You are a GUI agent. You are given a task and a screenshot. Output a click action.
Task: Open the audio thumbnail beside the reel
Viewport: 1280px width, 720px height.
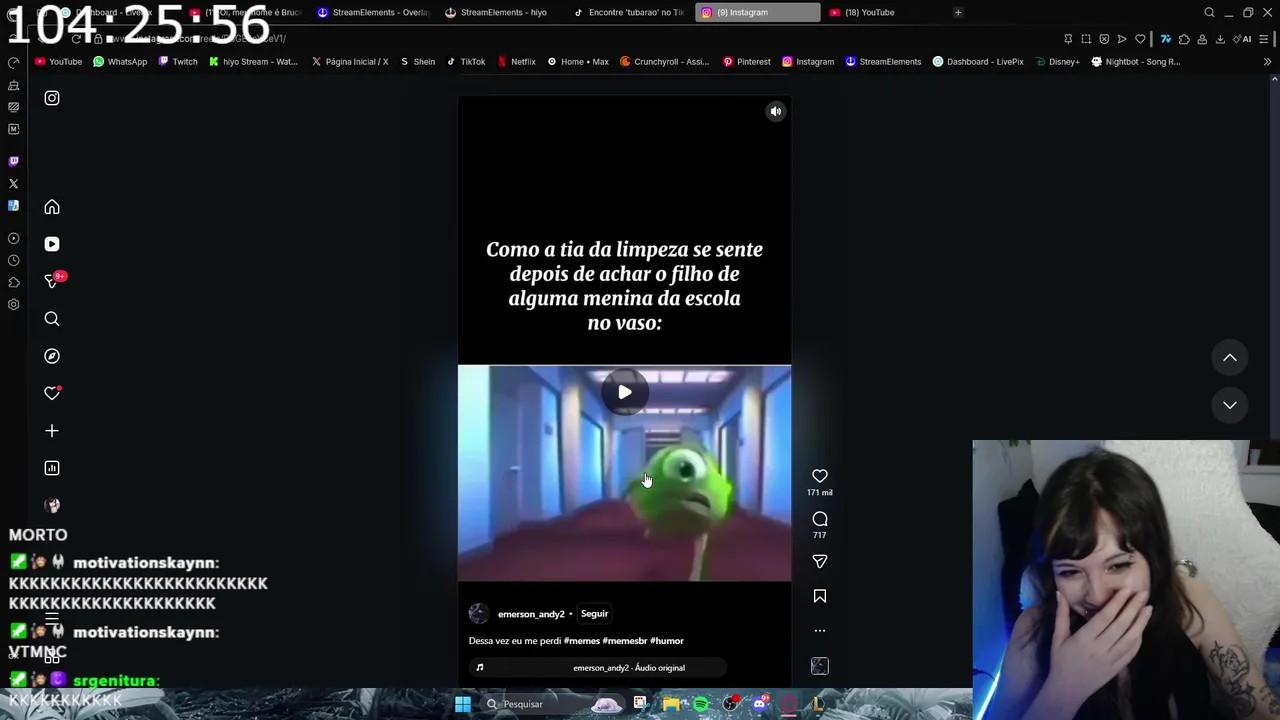(820, 666)
